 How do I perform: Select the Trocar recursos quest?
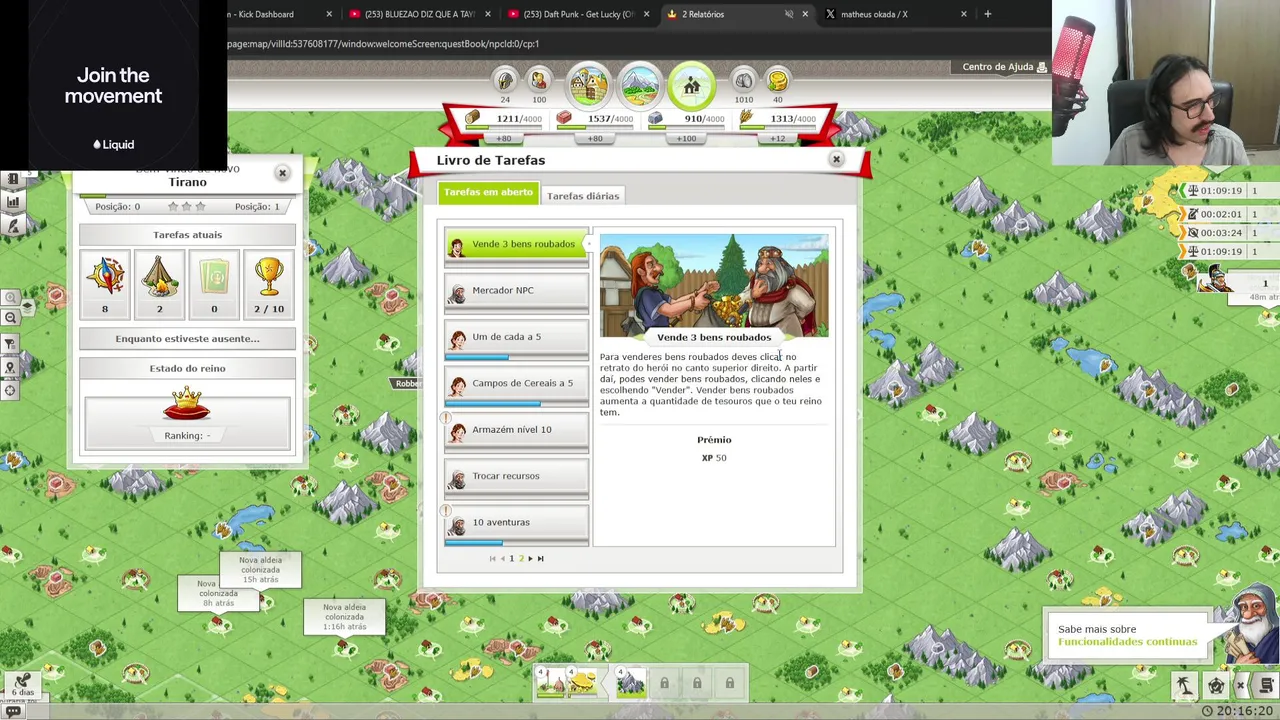pyautogui.click(x=516, y=478)
